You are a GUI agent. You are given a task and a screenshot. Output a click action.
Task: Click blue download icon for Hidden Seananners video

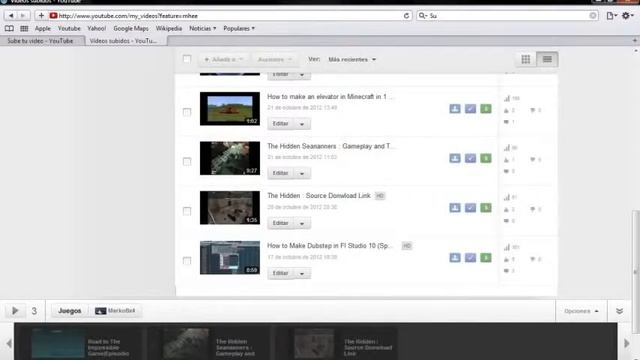coord(455,158)
